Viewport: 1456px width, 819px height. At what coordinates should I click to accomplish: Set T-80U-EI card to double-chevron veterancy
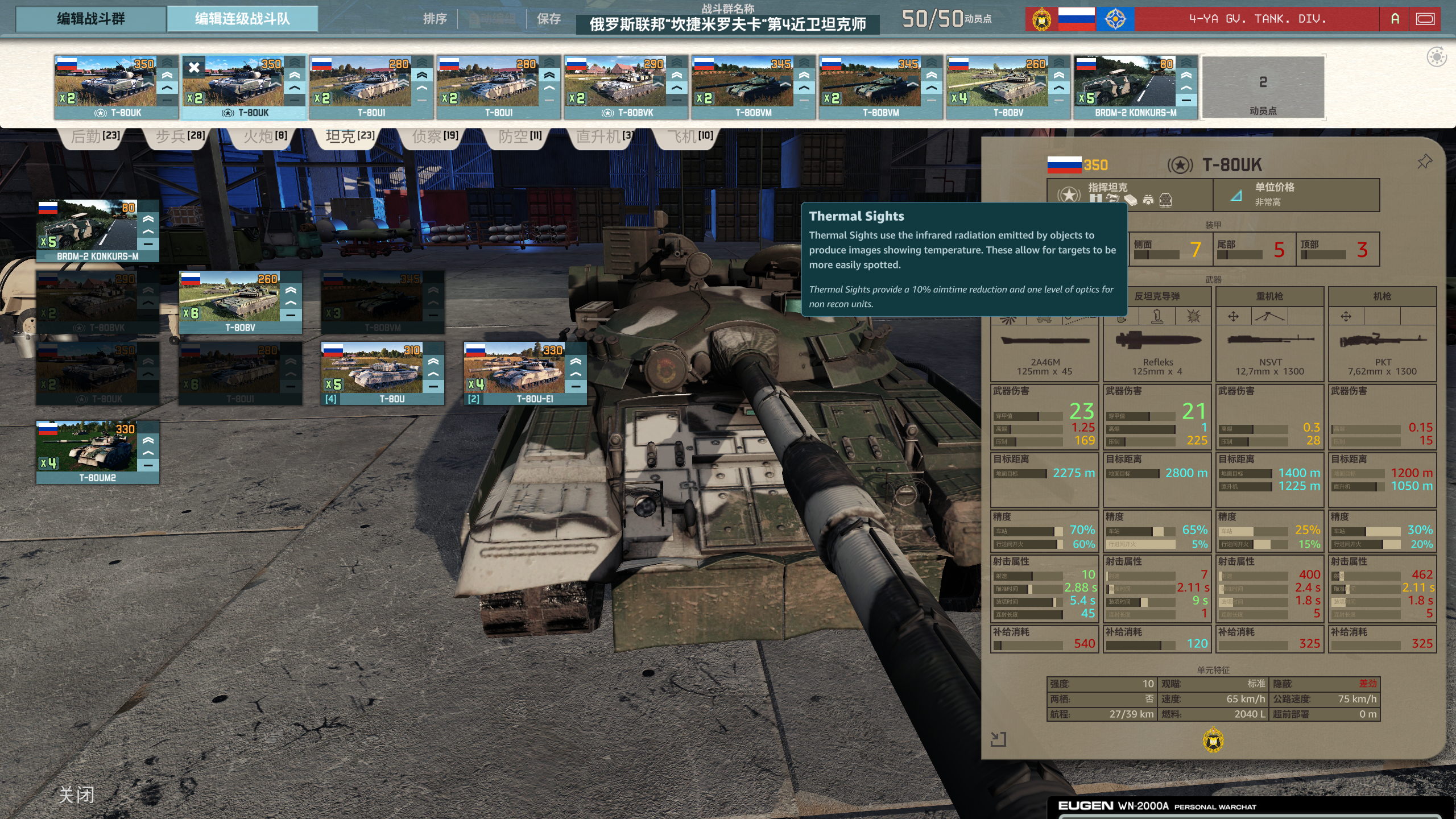tap(576, 361)
